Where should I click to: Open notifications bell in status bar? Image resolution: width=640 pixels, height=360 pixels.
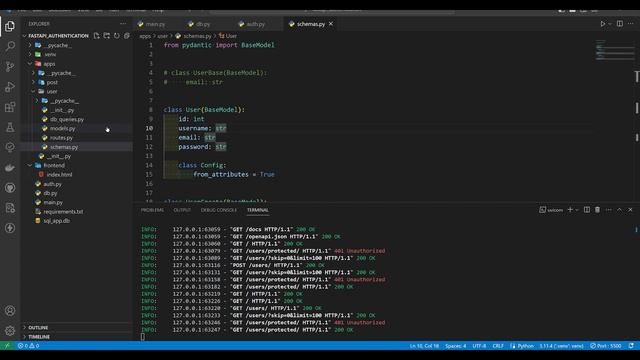631,346
